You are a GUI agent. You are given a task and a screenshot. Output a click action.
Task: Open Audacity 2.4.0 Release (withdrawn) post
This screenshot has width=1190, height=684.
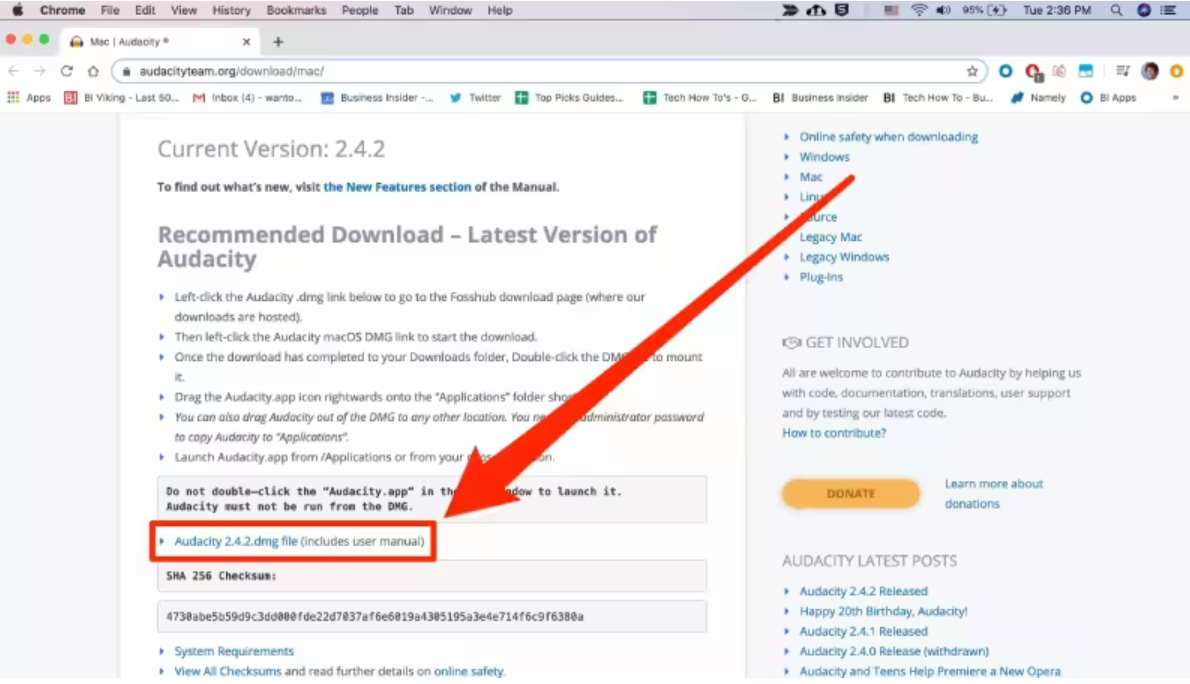(x=894, y=651)
